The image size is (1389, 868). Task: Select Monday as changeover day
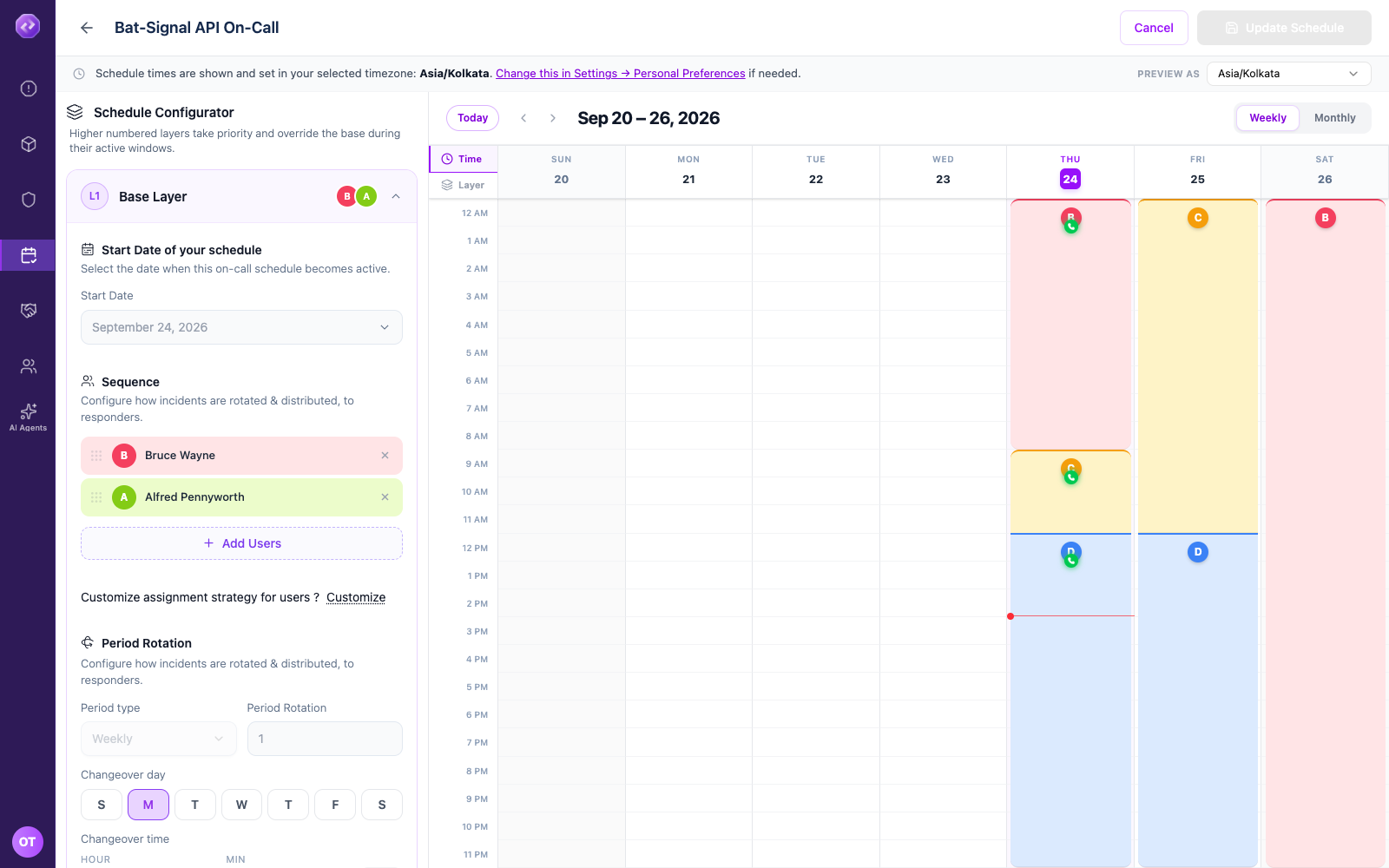148,805
